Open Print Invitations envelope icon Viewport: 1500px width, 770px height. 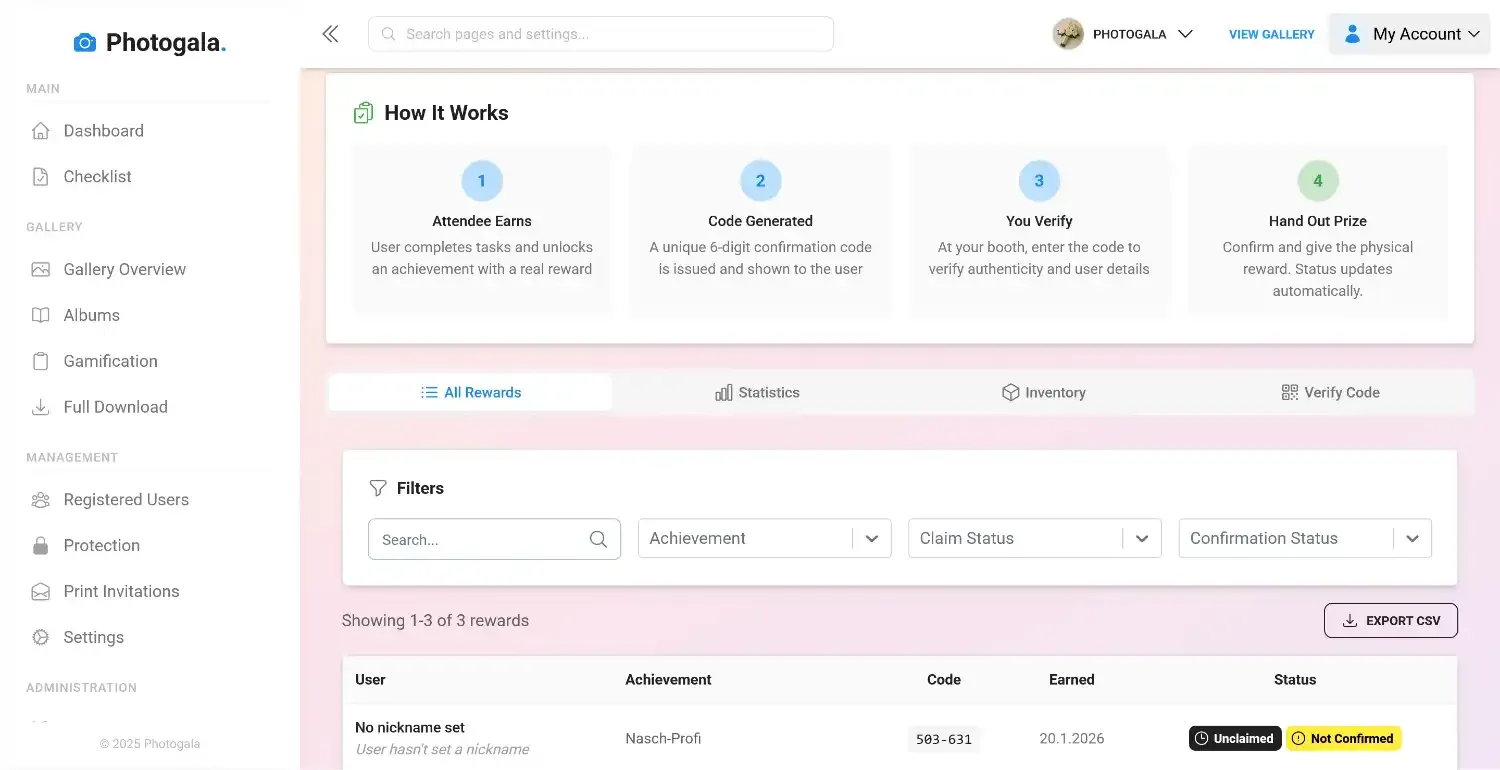pyautogui.click(x=40, y=591)
